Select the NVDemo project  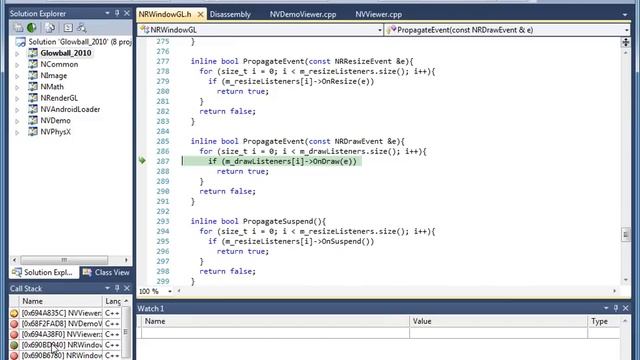pyautogui.click(x=55, y=120)
